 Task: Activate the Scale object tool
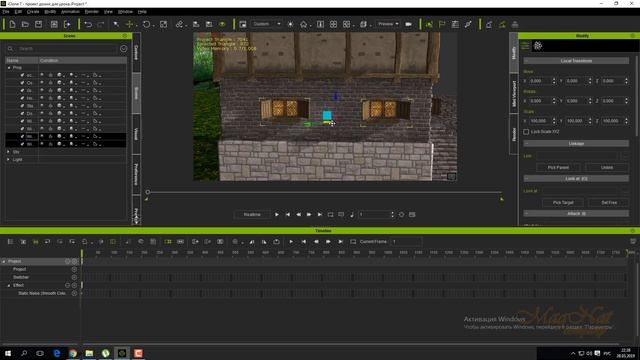pyautogui.click(x=164, y=24)
